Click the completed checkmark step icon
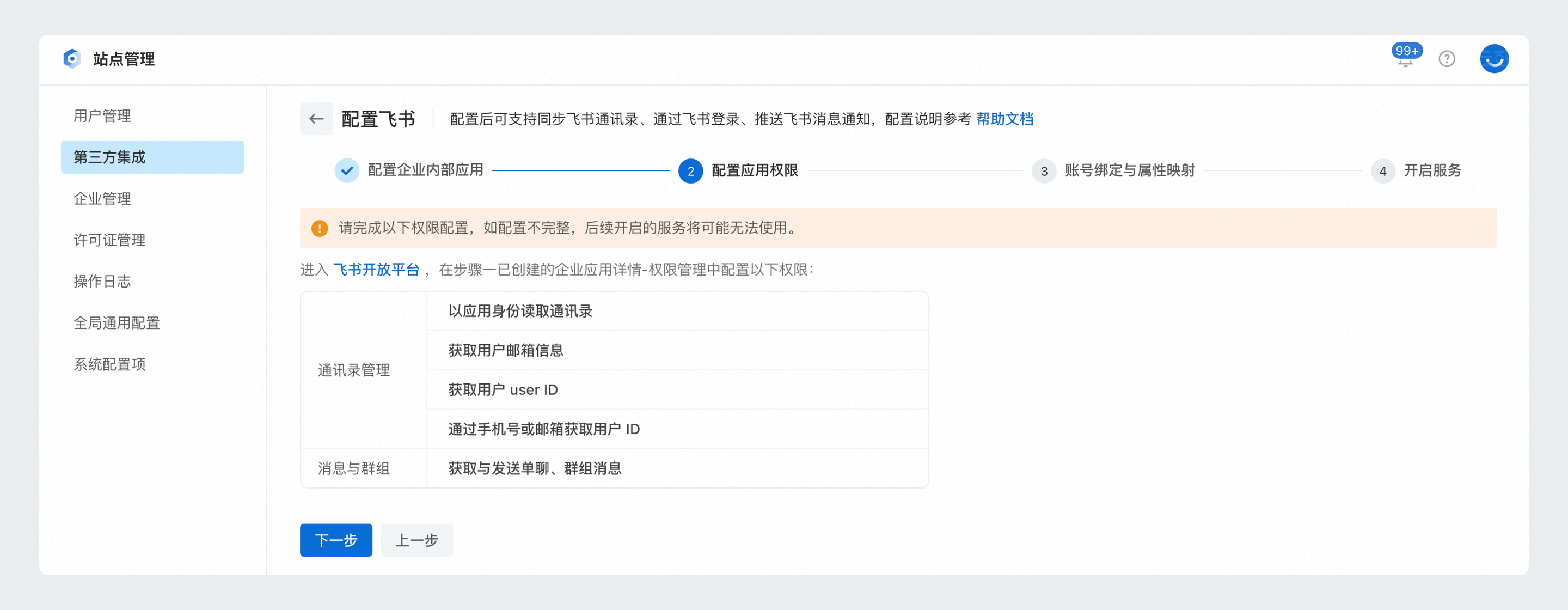This screenshot has width=1568, height=610. coord(347,170)
